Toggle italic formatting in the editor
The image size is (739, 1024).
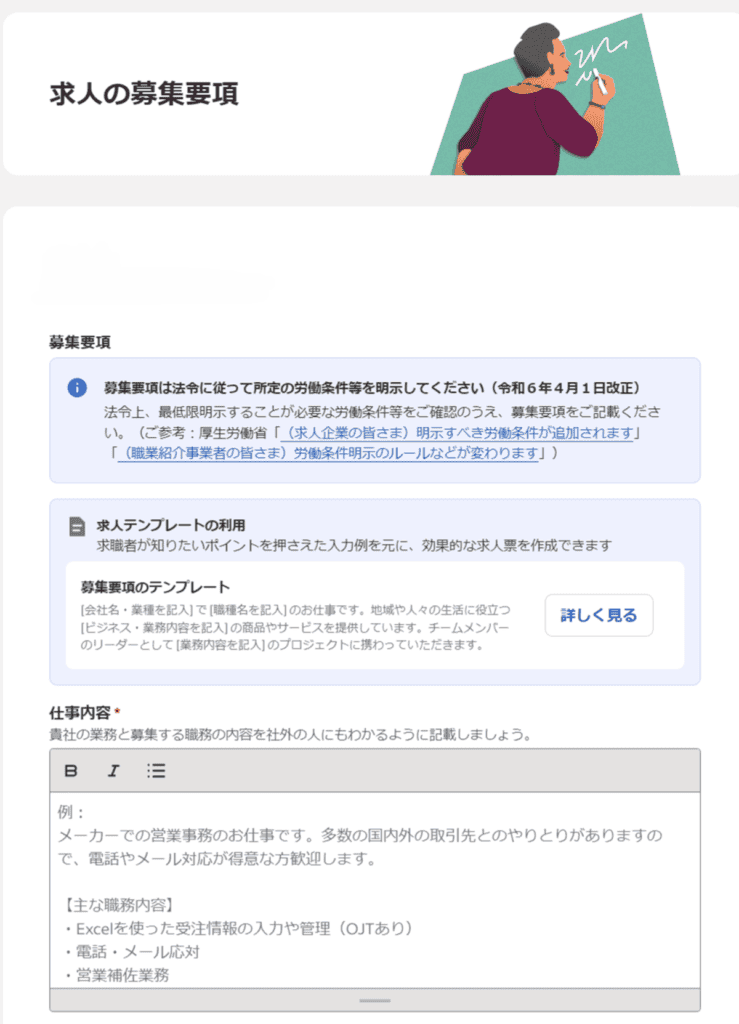(113, 771)
